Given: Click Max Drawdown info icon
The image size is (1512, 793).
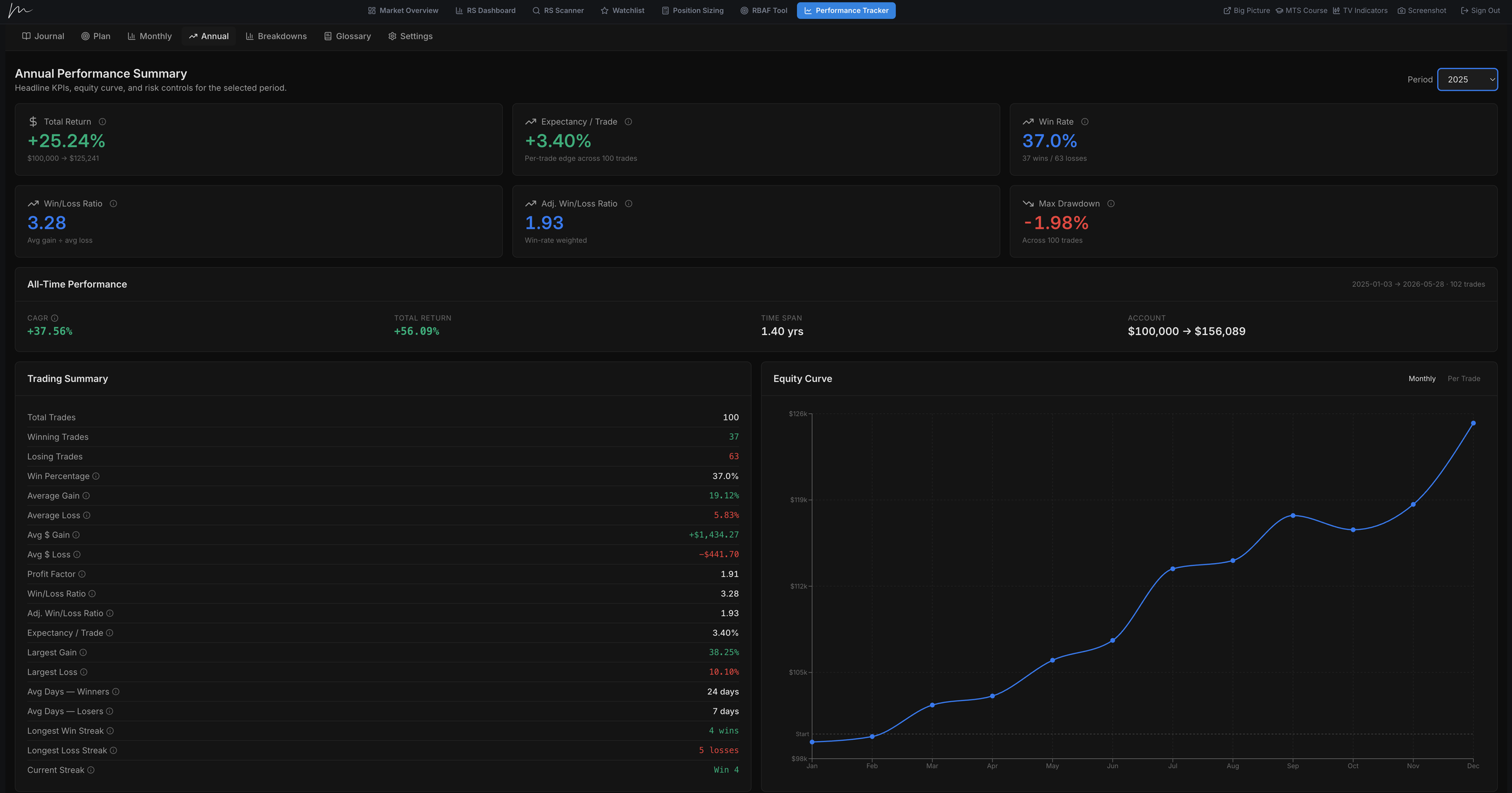Looking at the screenshot, I should 1110,204.
